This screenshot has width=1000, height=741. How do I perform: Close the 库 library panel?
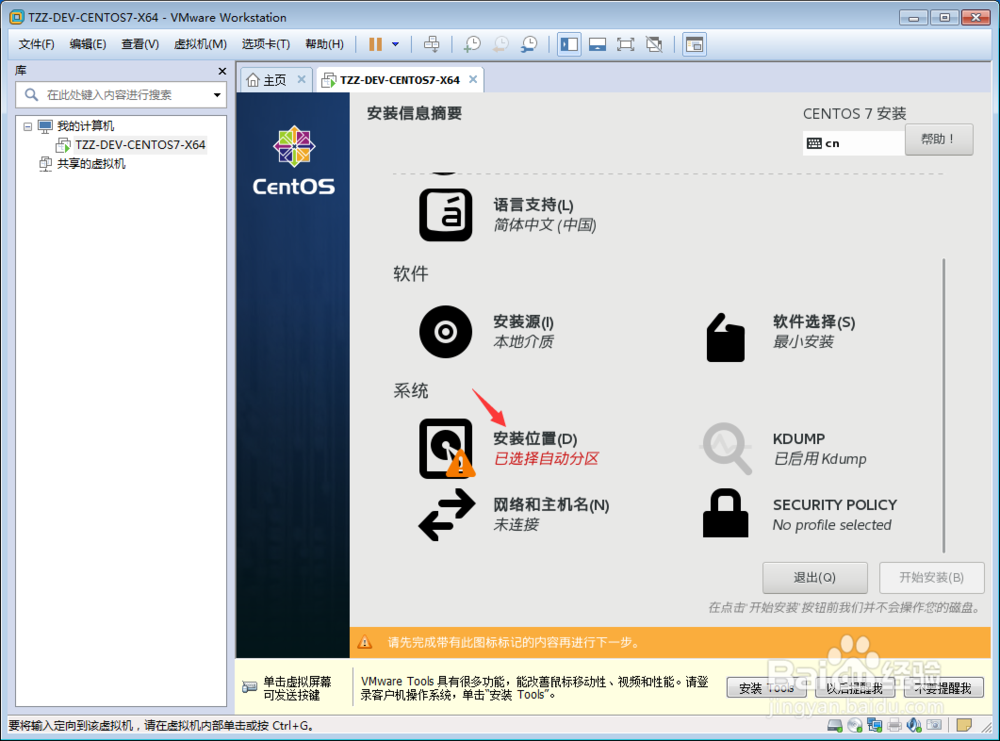coord(222,71)
